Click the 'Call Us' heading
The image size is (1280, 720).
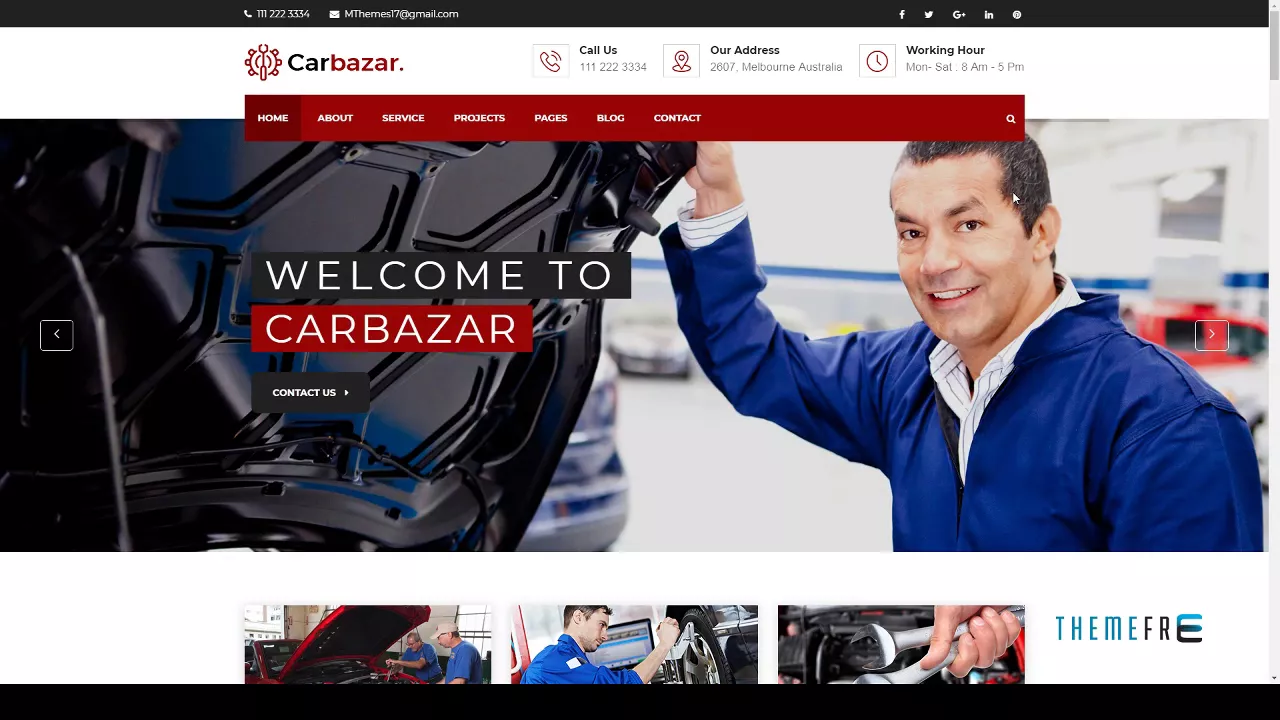click(598, 50)
